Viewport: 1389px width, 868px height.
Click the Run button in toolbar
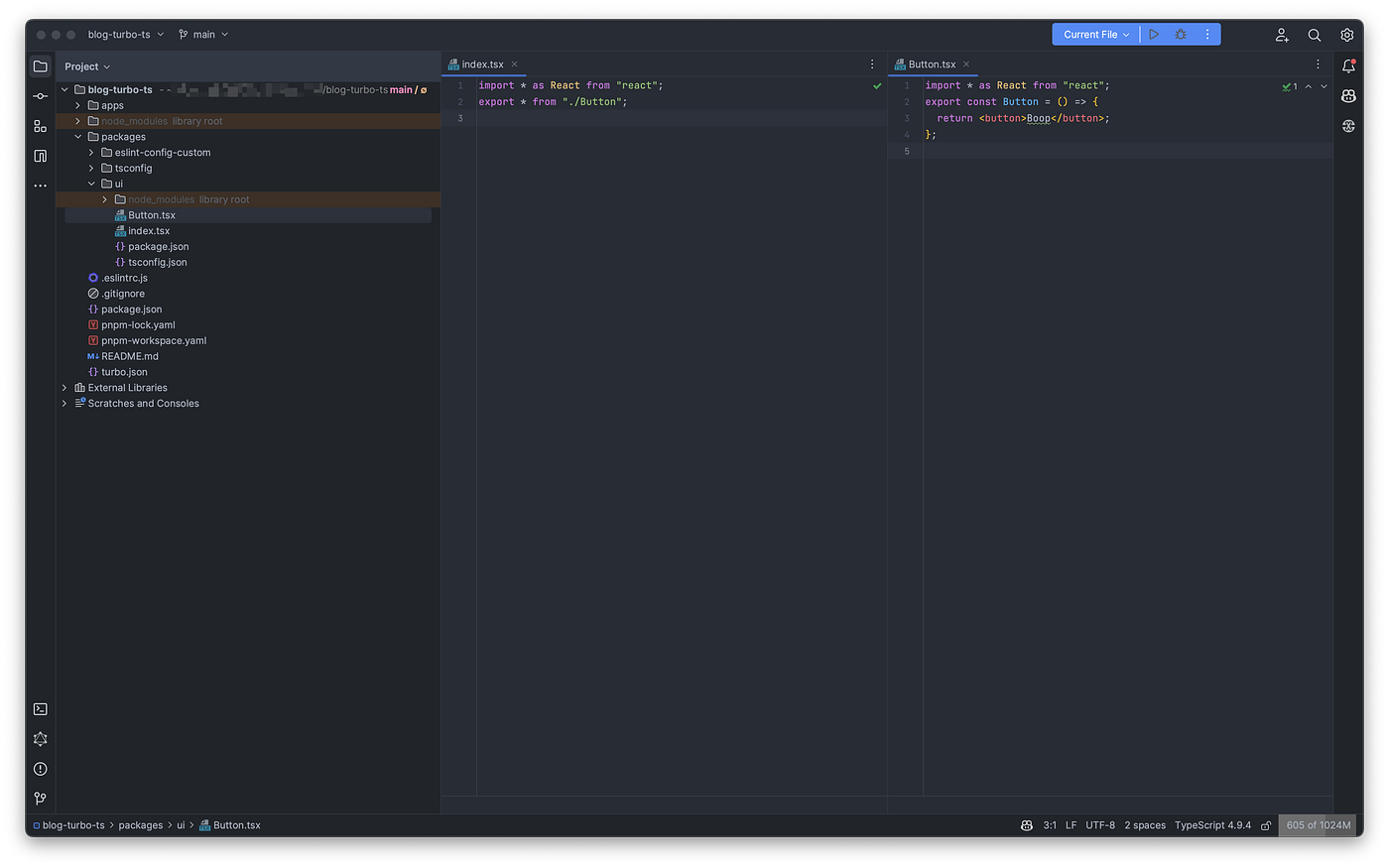click(1154, 35)
